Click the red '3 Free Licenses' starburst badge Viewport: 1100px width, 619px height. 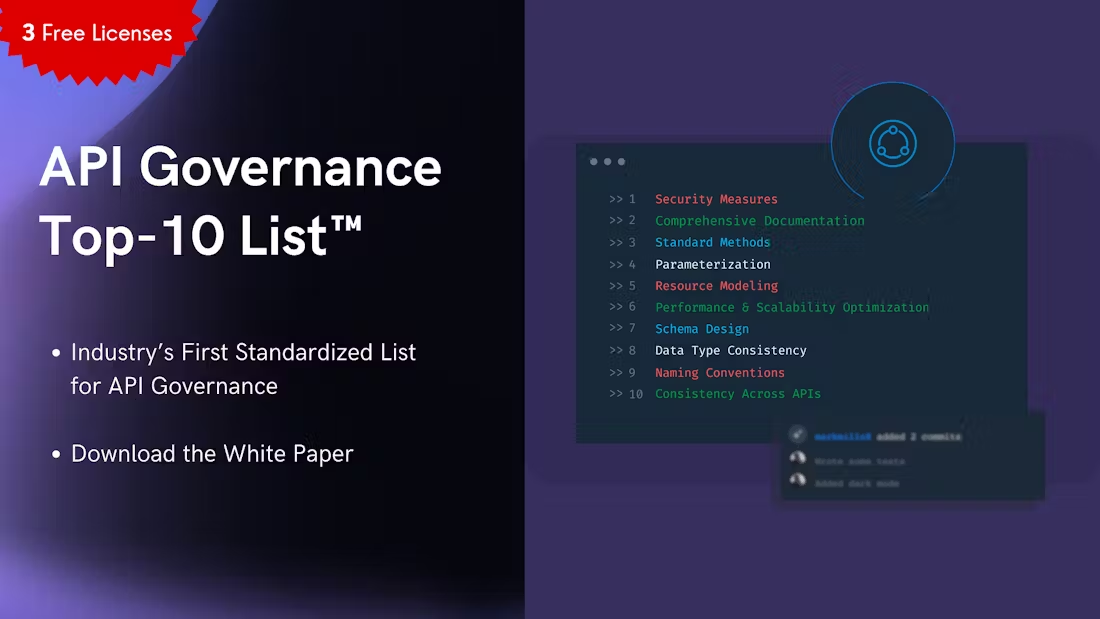click(95, 33)
